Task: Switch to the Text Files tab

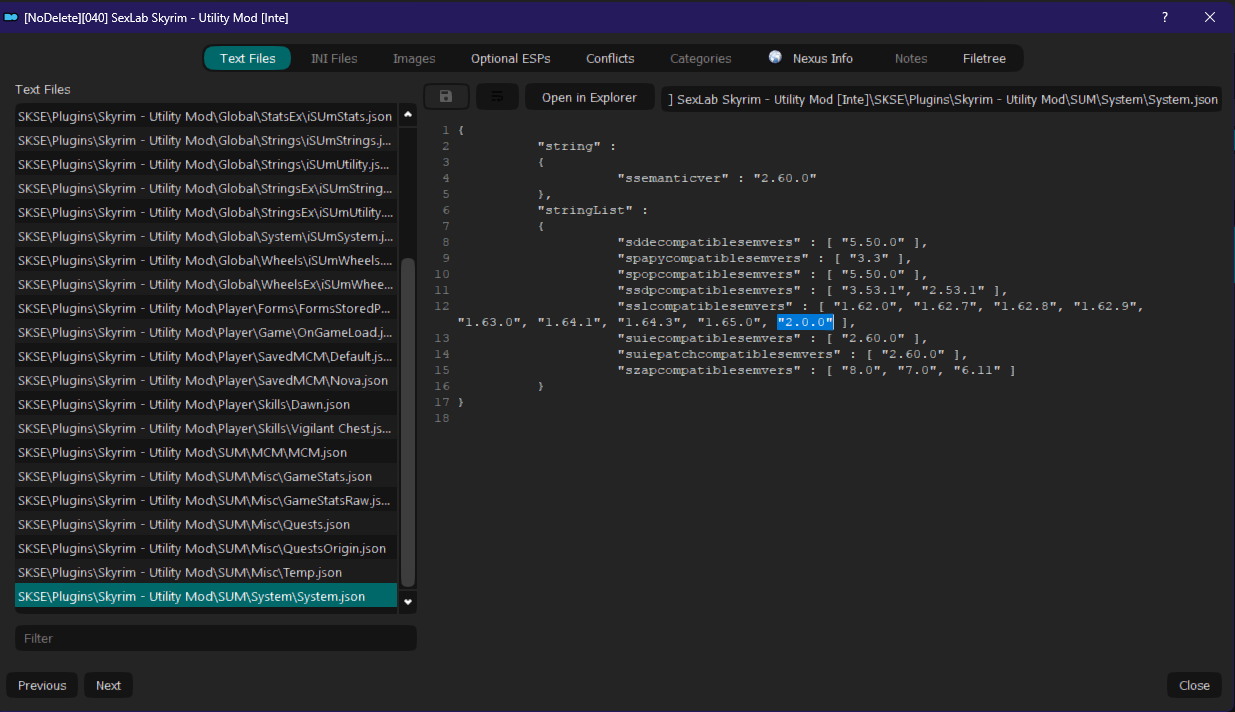Action: [x=247, y=58]
